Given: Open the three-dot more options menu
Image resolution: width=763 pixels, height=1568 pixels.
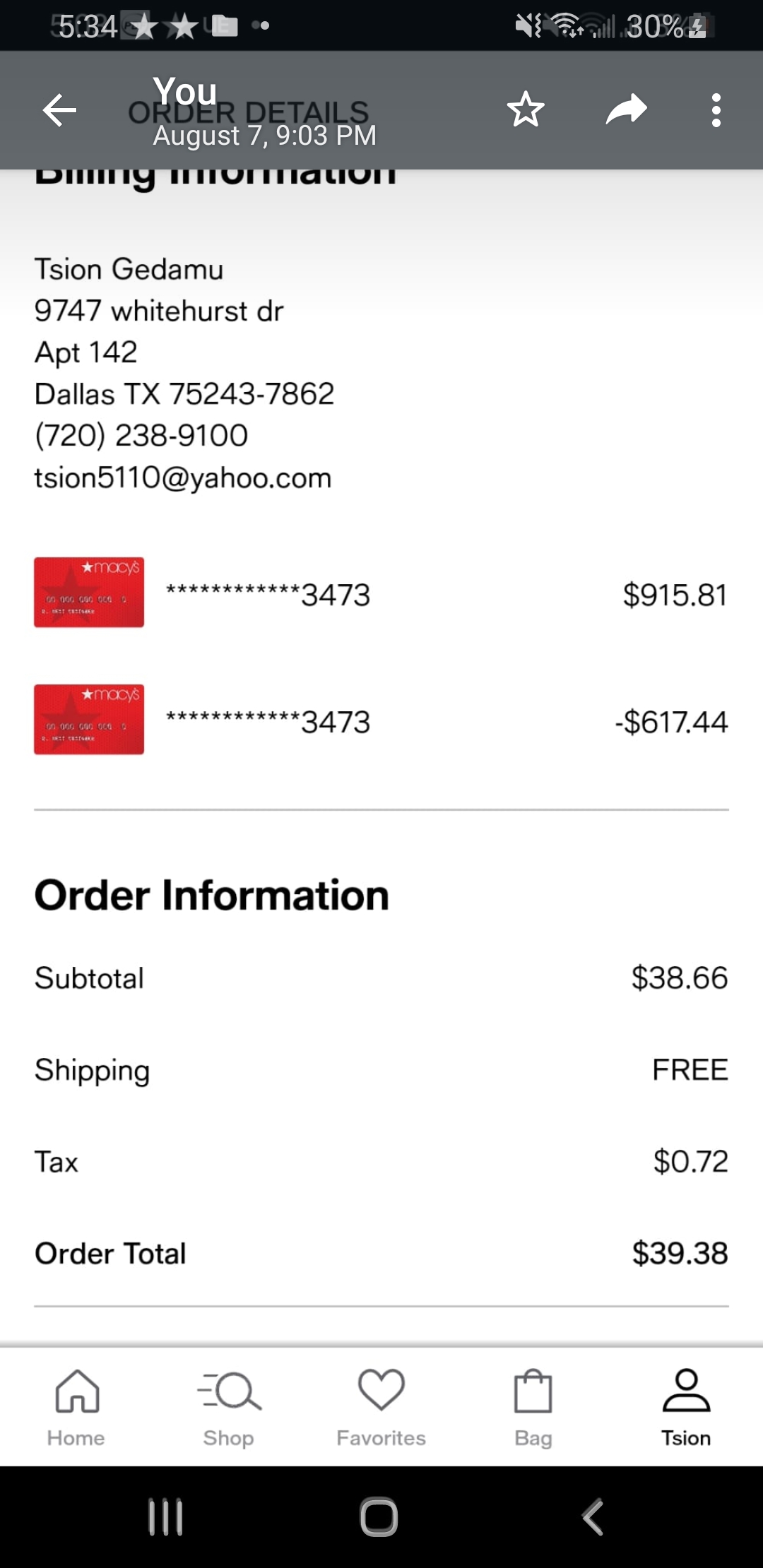Looking at the screenshot, I should (x=716, y=110).
